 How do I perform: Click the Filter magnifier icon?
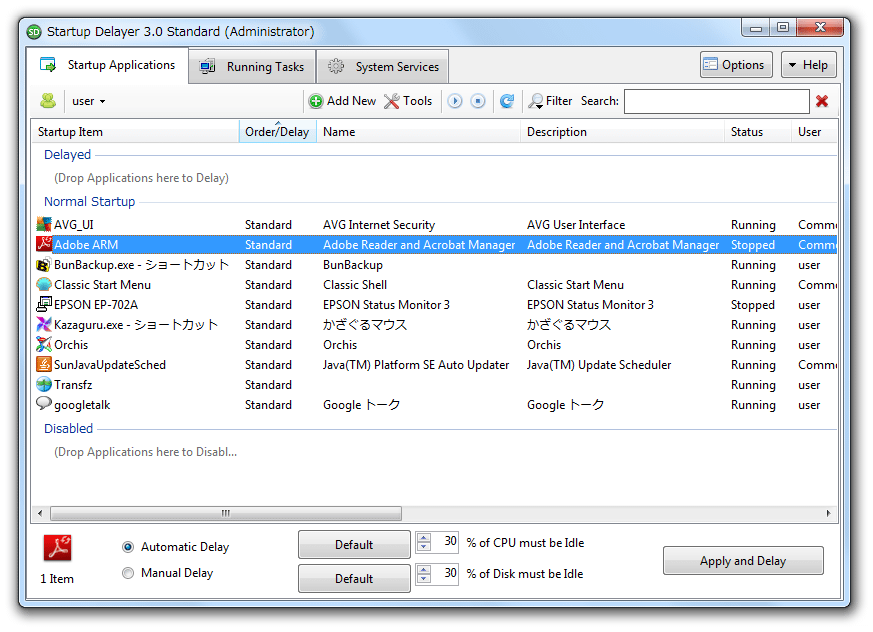536,101
